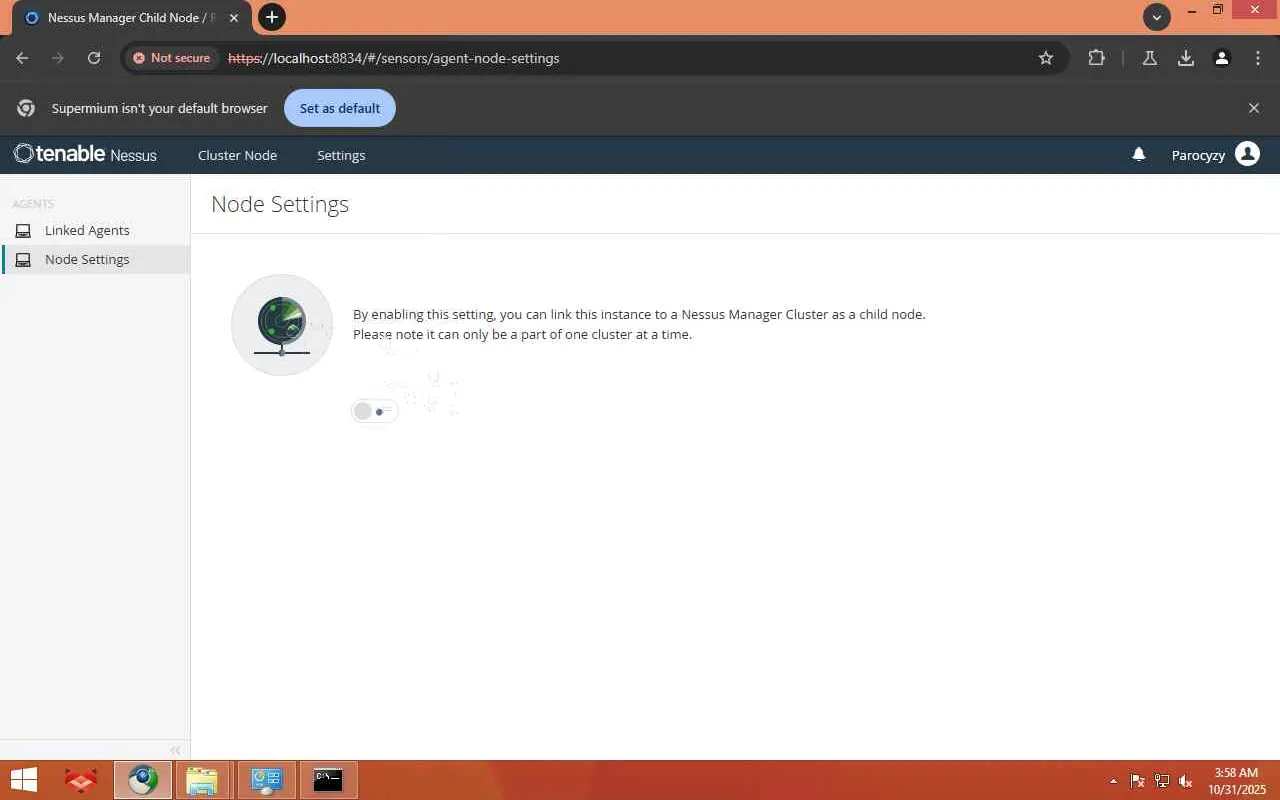Click the Supermium browser taskbar icon

142,780
